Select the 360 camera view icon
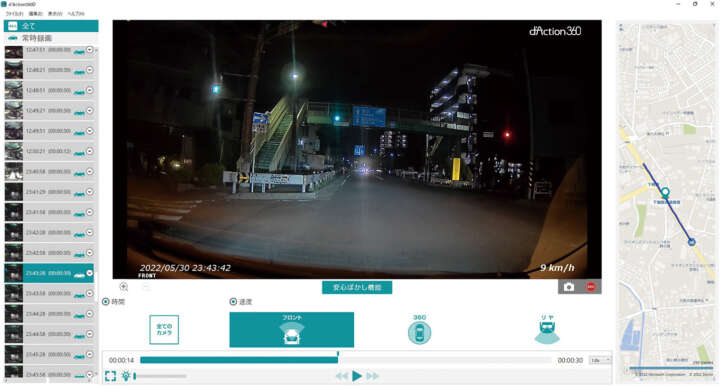This screenshot has width=720, height=386. point(419,330)
